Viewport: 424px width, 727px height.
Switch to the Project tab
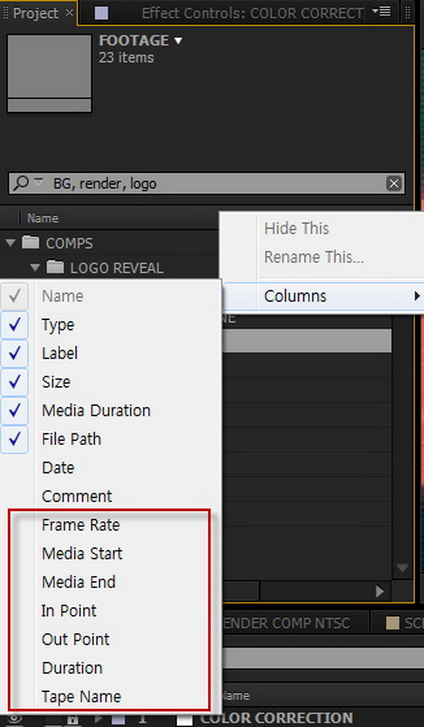(x=38, y=13)
